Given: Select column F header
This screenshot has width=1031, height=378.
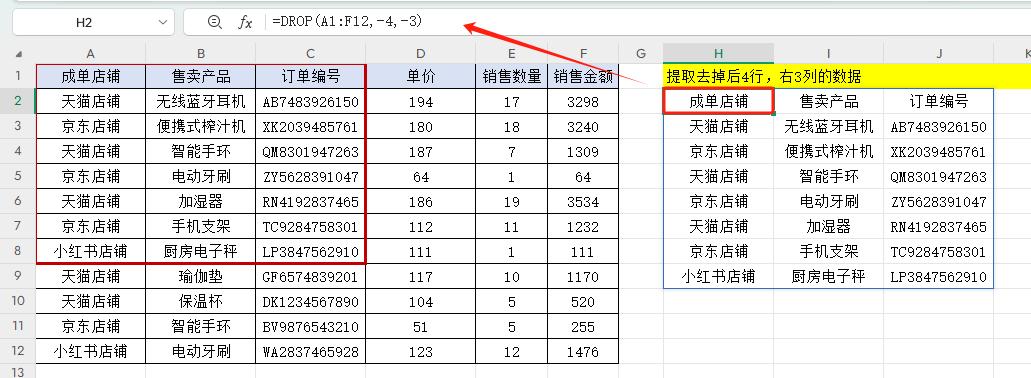Looking at the screenshot, I should pos(583,54).
